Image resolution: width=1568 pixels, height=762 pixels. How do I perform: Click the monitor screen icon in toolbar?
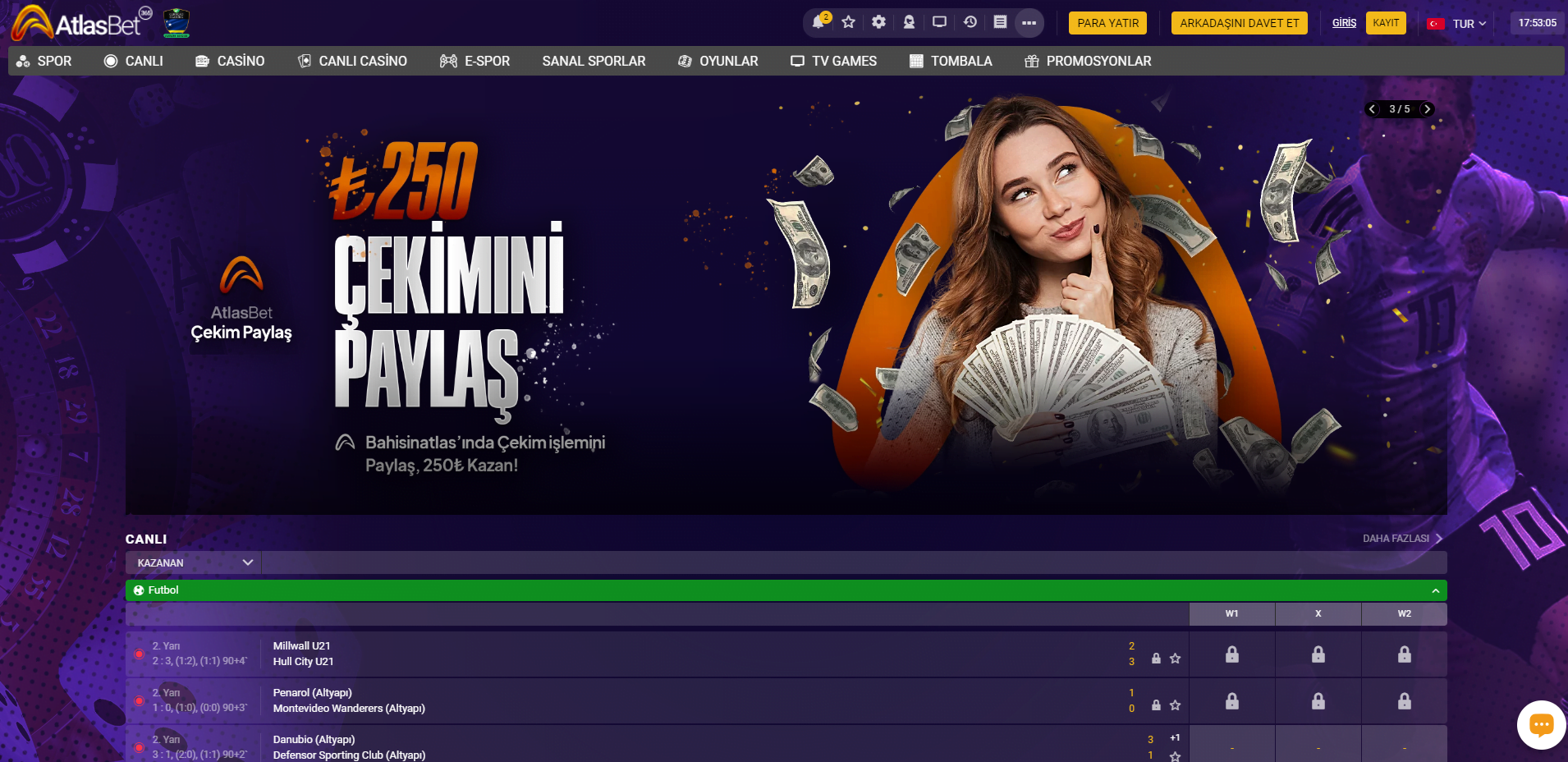pyautogui.click(x=939, y=22)
